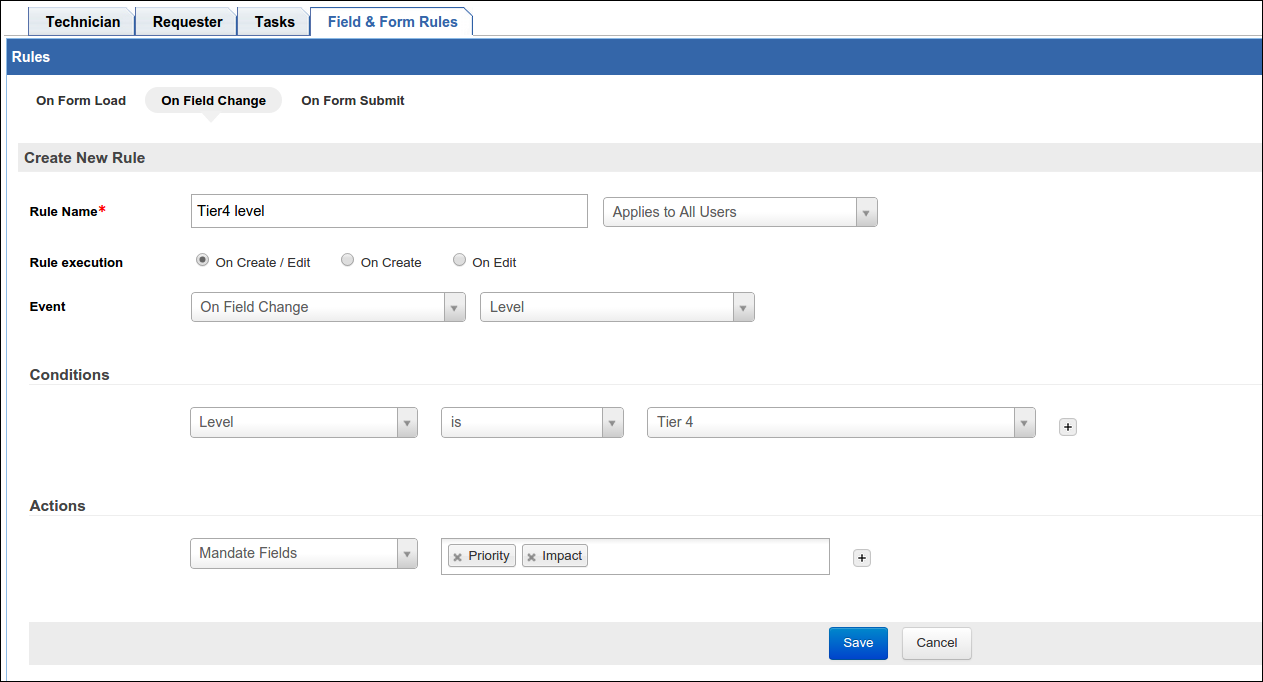Open the Tasks tab
1263x682 pixels.
(x=274, y=21)
